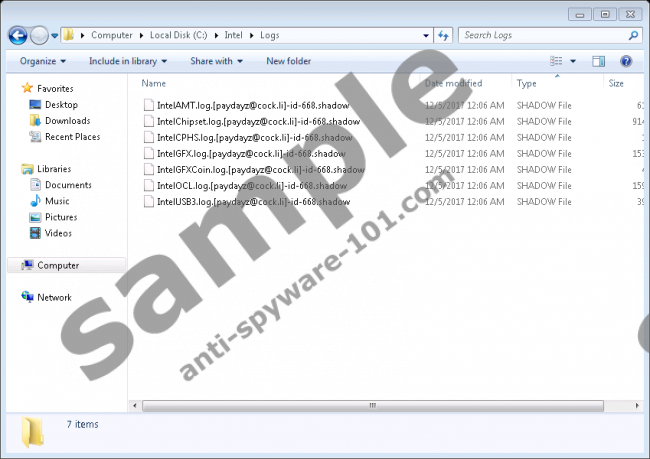Image resolution: width=650 pixels, height=459 pixels.
Task: Click Local Disk (C:) in the address path
Action: point(177,35)
